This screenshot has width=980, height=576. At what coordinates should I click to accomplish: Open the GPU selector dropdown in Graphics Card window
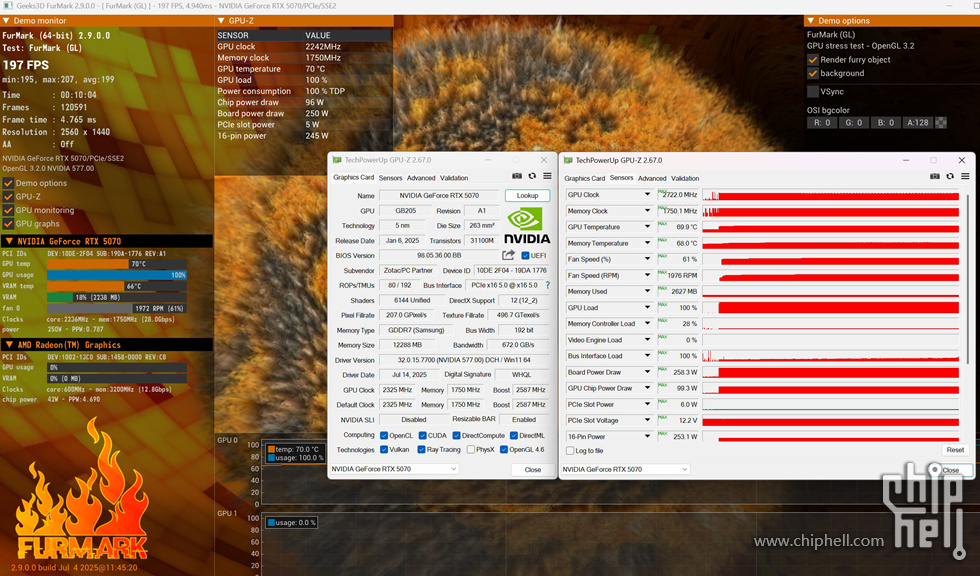point(394,469)
